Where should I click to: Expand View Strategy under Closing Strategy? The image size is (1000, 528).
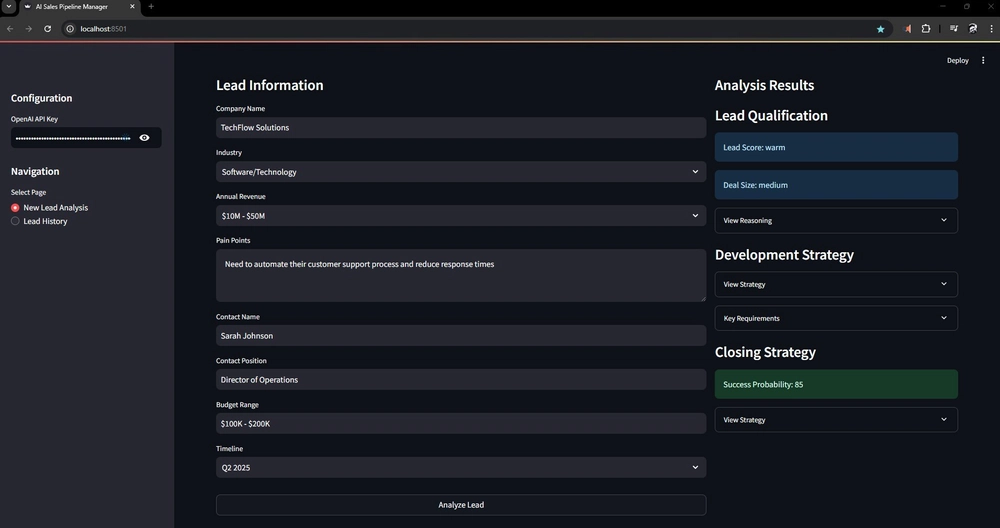836,420
